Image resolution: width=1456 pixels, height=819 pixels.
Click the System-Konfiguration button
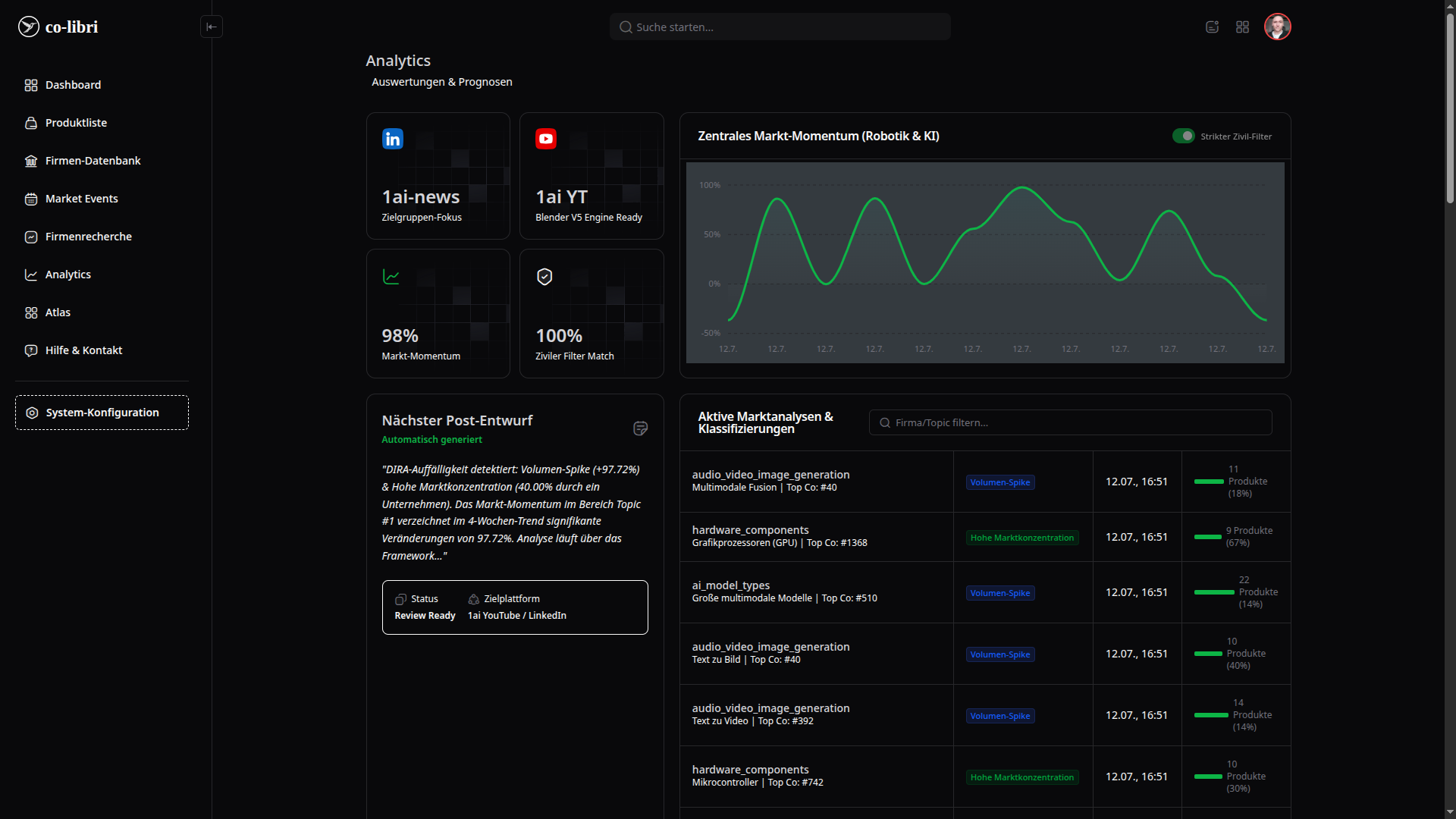pyautogui.click(x=102, y=413)
